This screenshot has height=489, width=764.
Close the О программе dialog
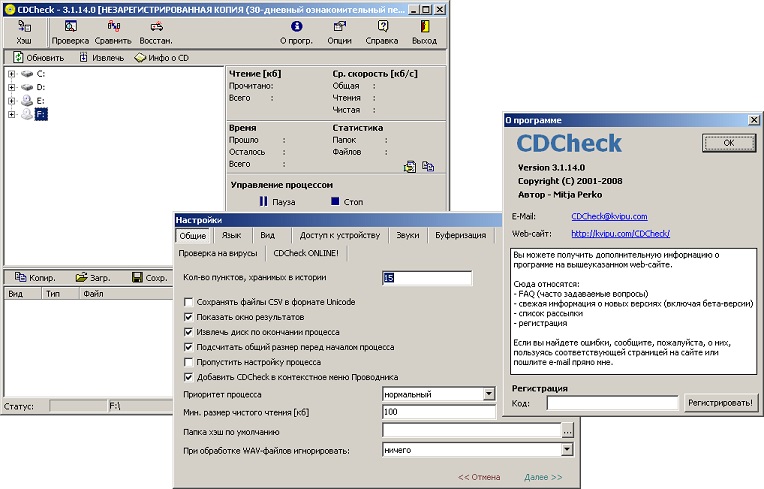point(754,120)
